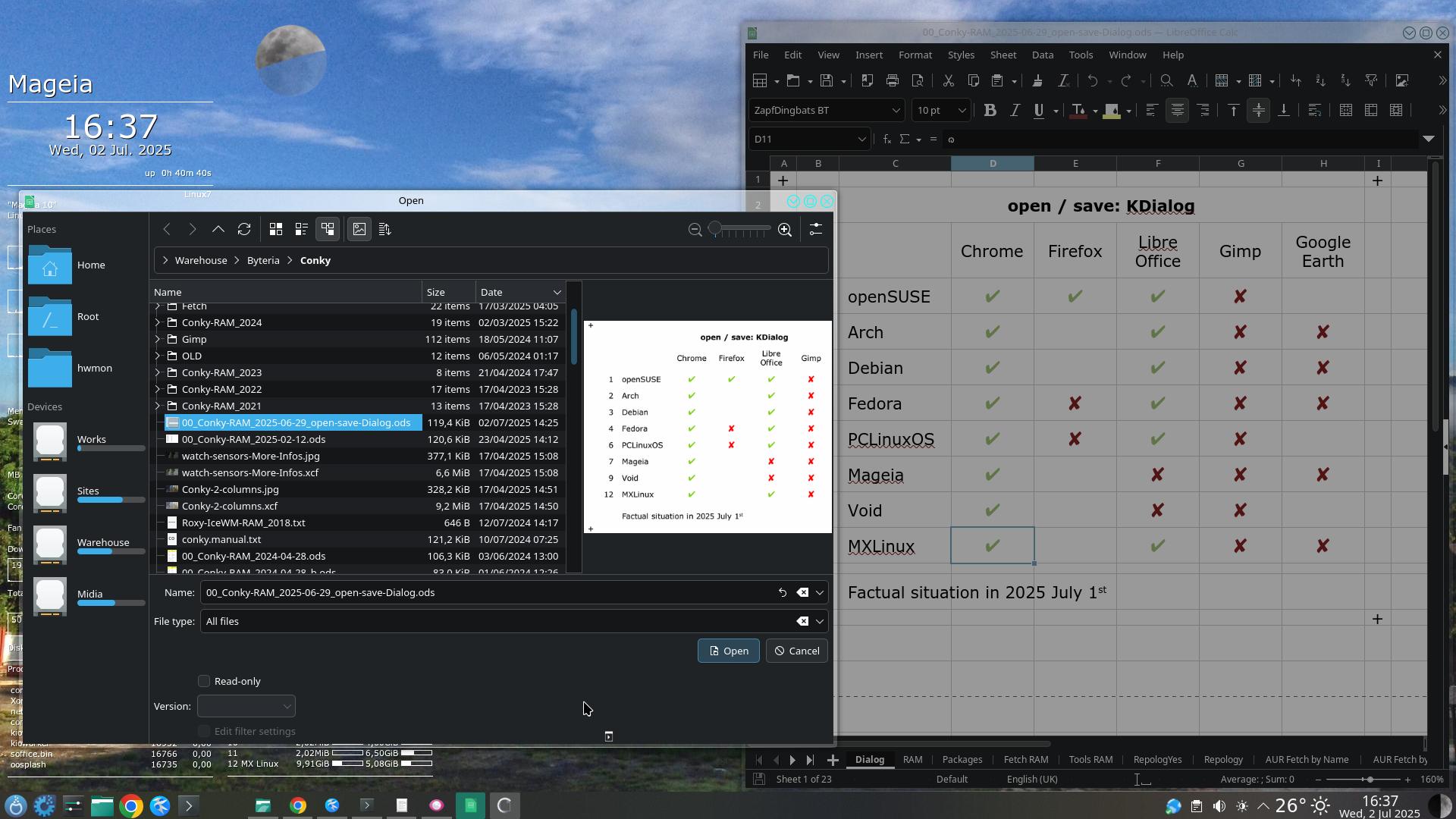1456x819 pixels.
Task: Go to Home in Places panel
Action: (86, 265)
